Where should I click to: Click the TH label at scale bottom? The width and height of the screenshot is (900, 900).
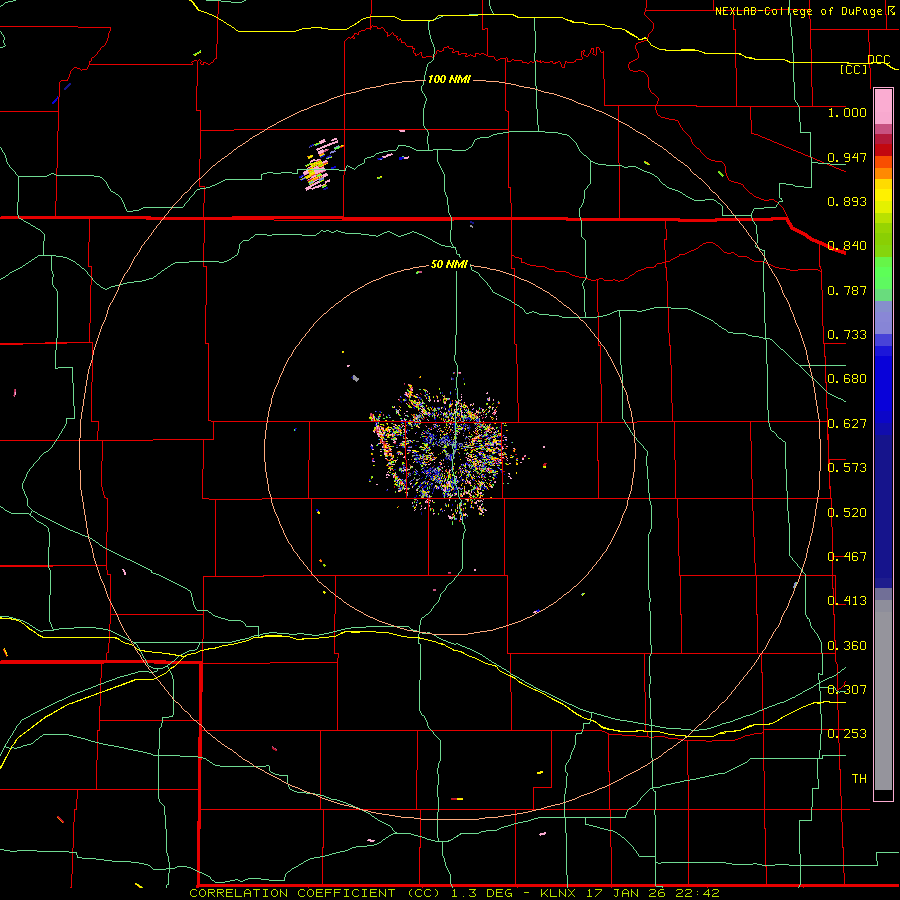click(x=859, y=779)
